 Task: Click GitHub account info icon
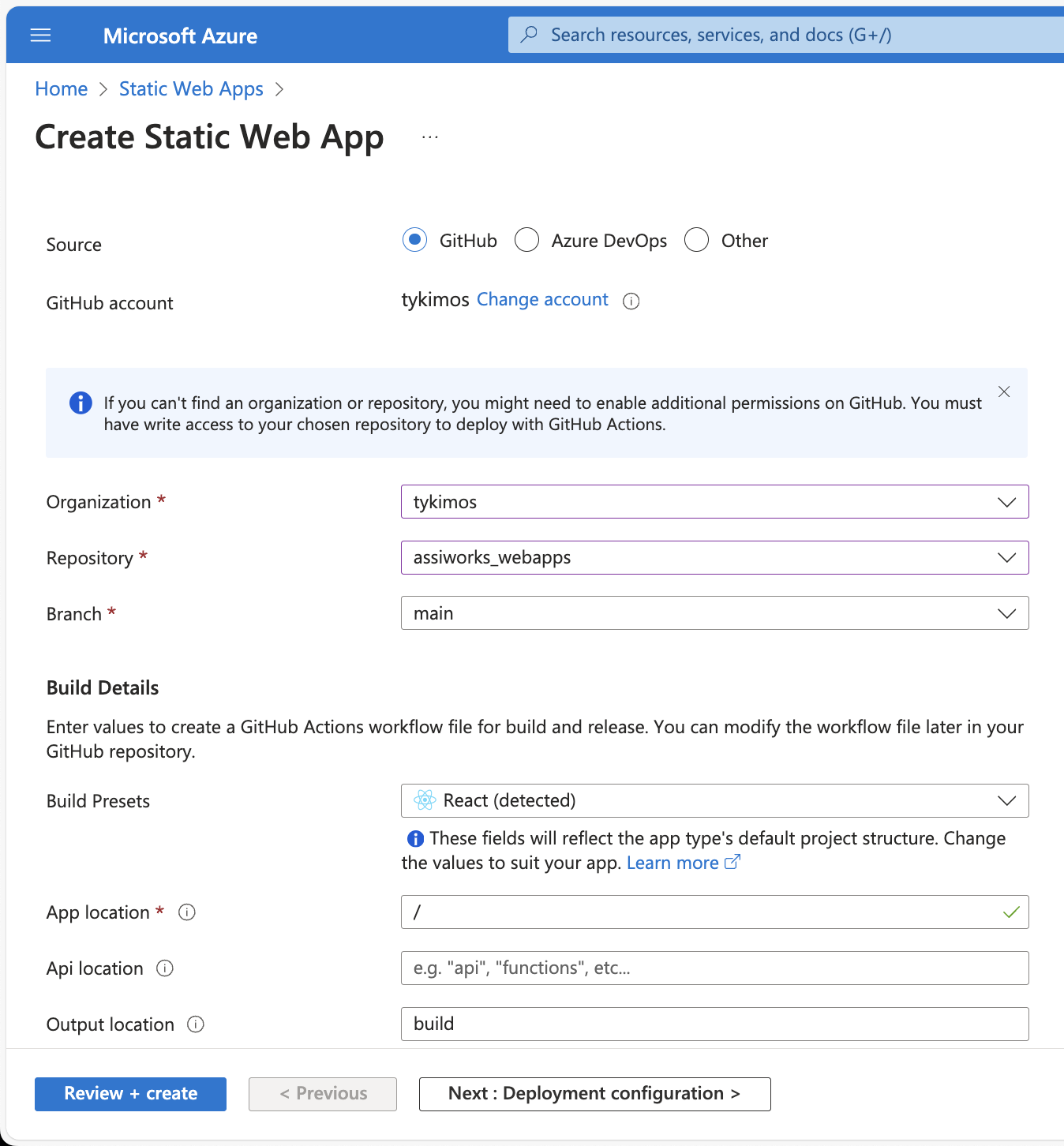pyautogui.click(x=631, y=301)
